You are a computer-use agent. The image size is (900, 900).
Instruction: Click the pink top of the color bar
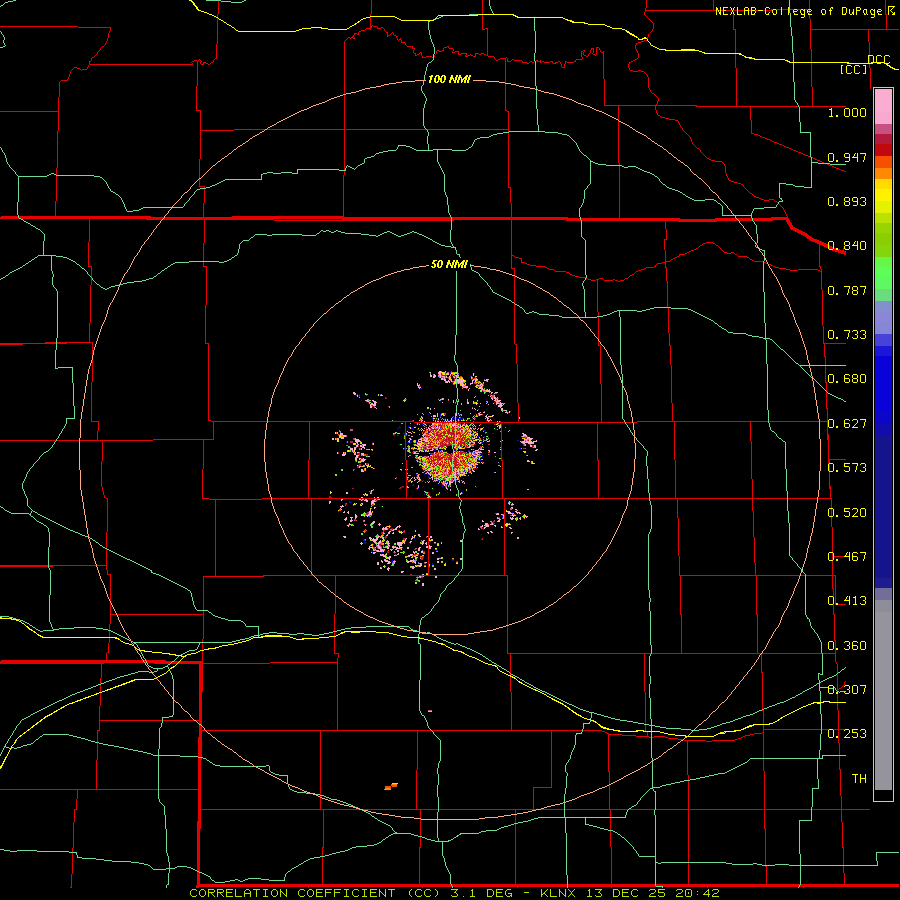[883, 107]
